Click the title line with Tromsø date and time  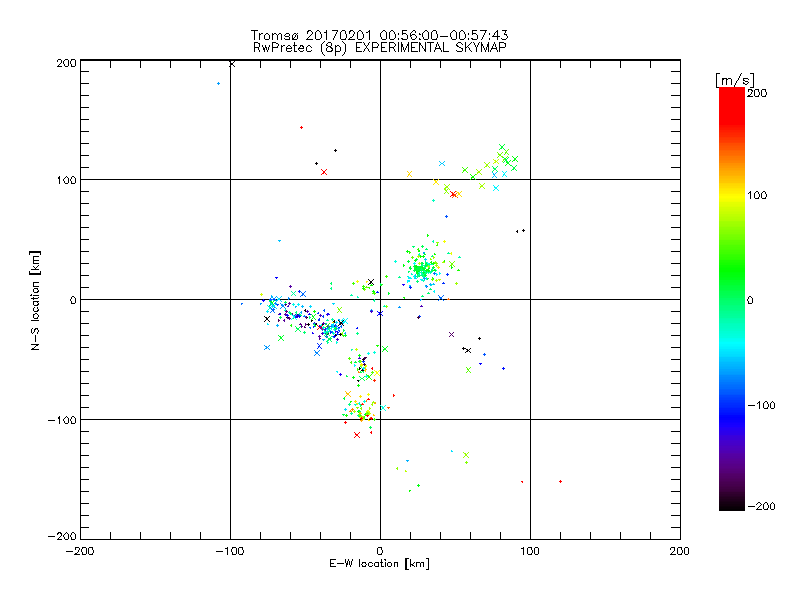[379, 35]
